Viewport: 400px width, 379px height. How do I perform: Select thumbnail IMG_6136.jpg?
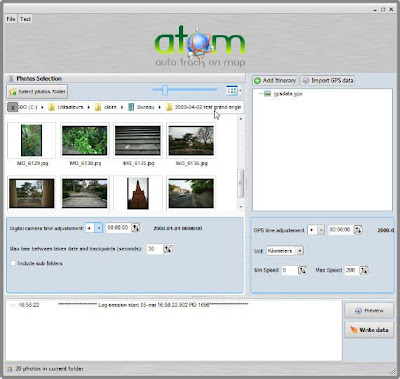[x=191, y=140]
